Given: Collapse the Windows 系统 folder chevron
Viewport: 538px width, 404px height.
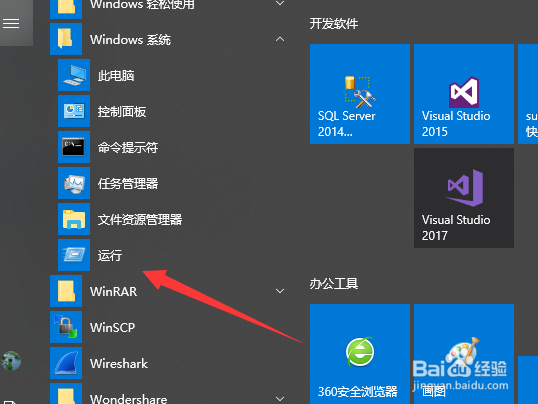Looking at the screenshot, I should 280,39.
